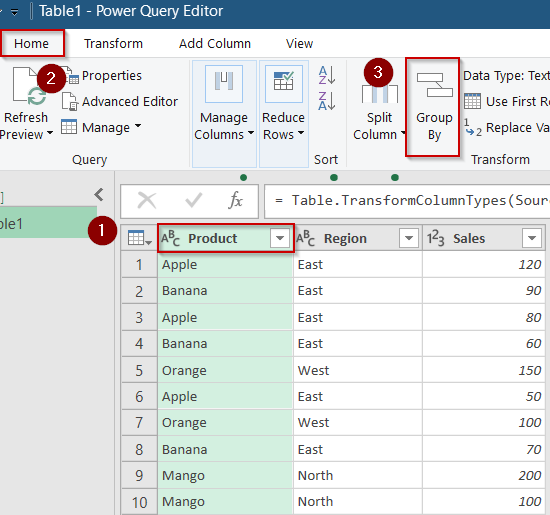Change the Product column data type icon
550x515 pixels.
point(170,239)
